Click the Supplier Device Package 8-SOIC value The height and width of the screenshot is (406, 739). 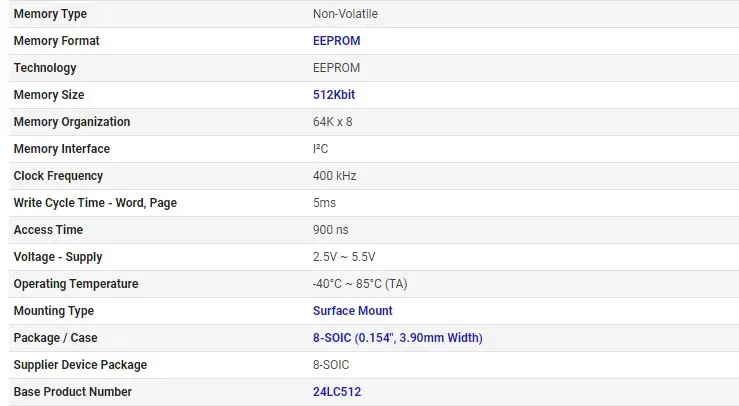coord(331,365)
